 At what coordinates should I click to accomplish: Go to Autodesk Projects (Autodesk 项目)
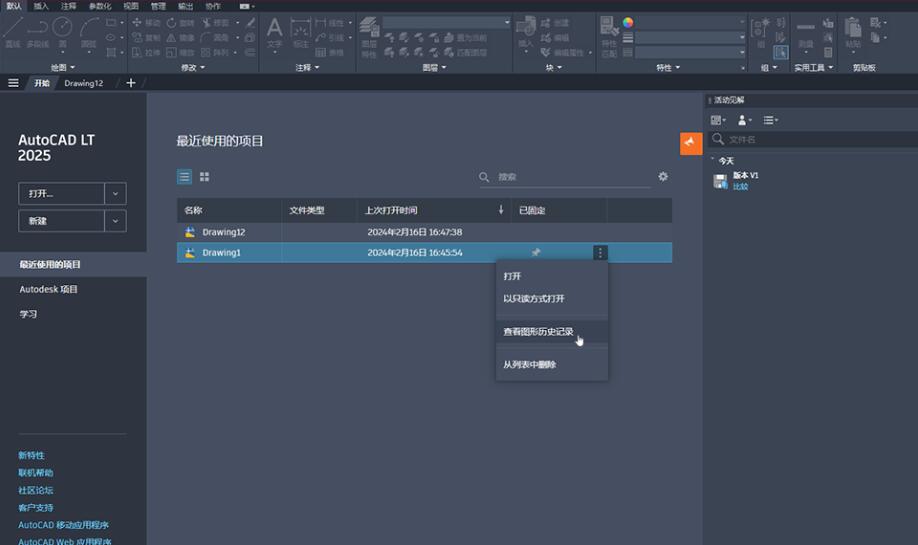[x=49, y=289]
